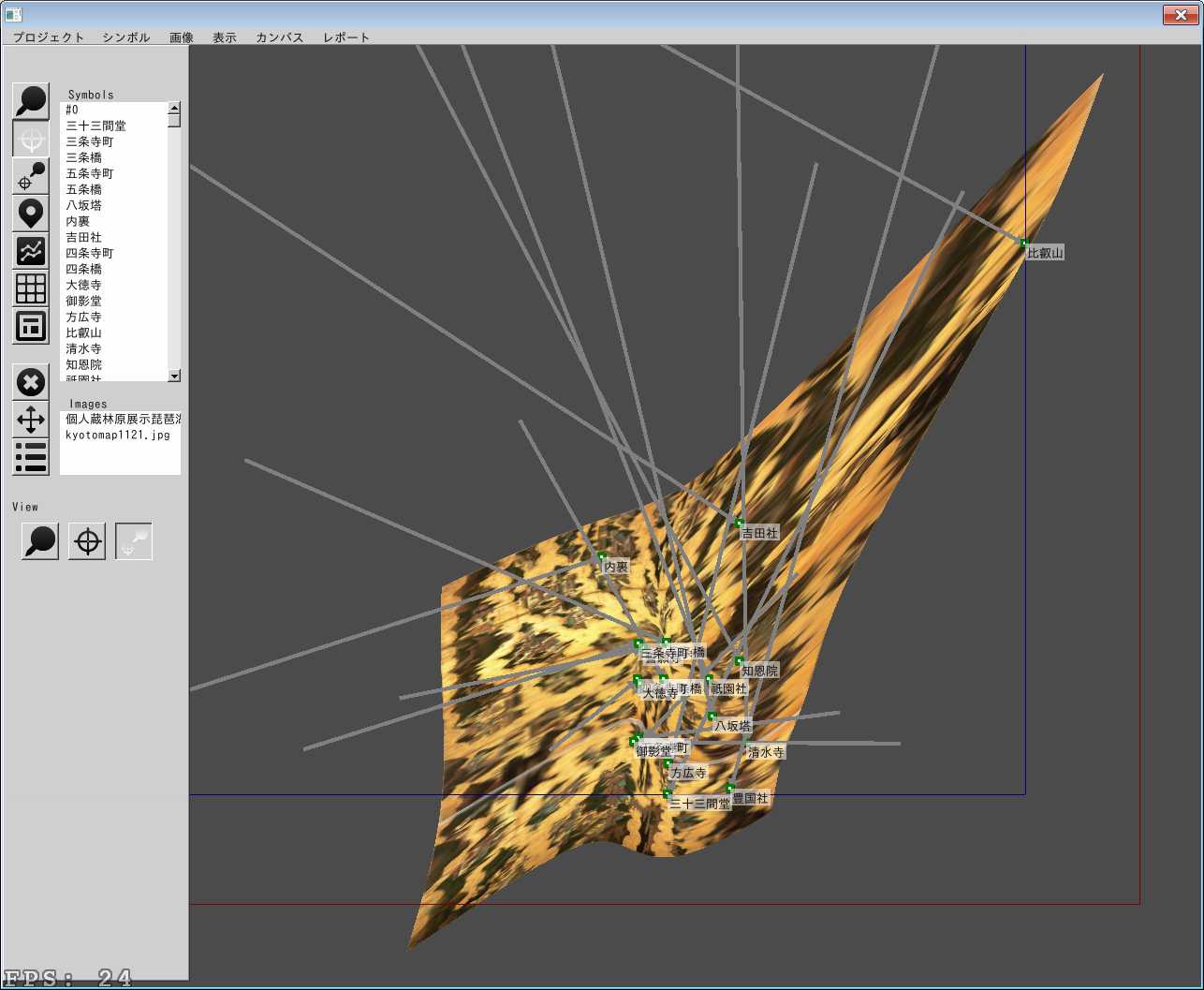Open the line chart tool
This screenshot has width=1204, height=990.
point(31,251)
